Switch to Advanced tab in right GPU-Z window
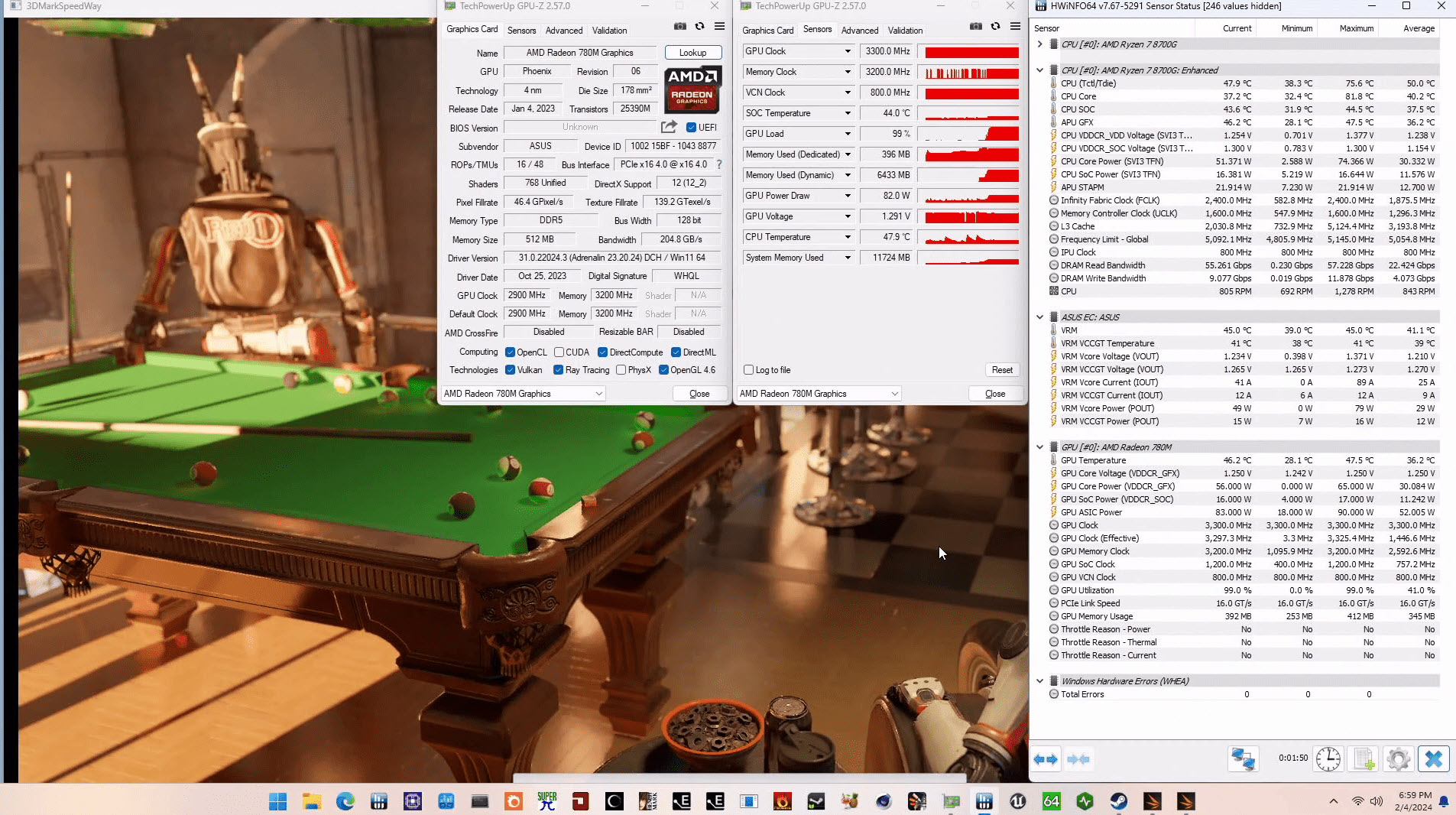The width and height of the screenshot is (1456, 815). [x=860, y=31]
